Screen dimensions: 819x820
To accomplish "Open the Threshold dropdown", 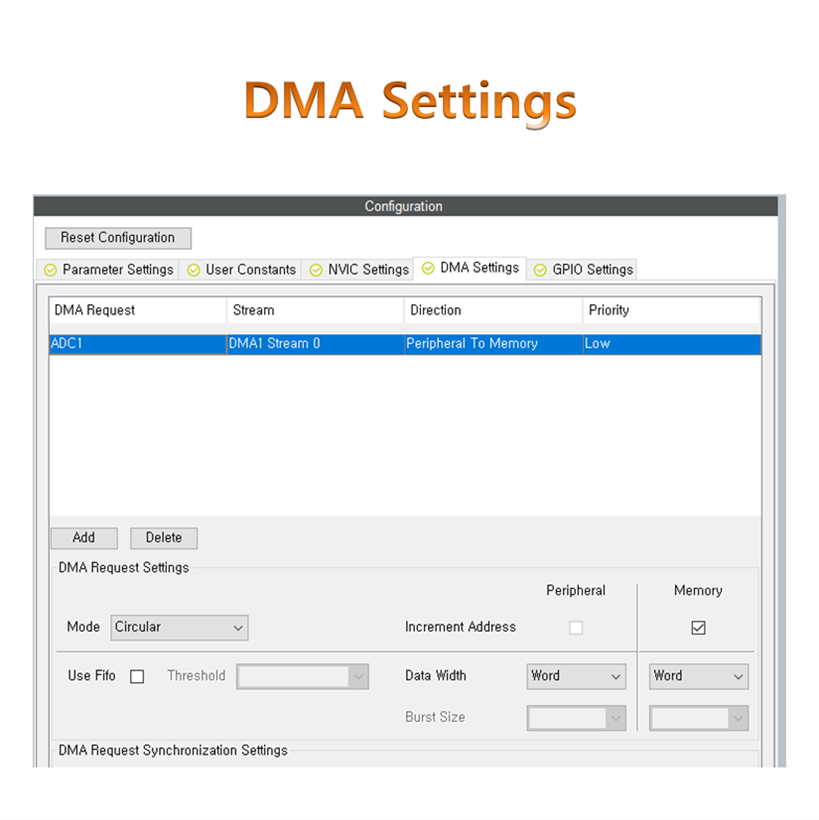I will [x=302, y=677].
